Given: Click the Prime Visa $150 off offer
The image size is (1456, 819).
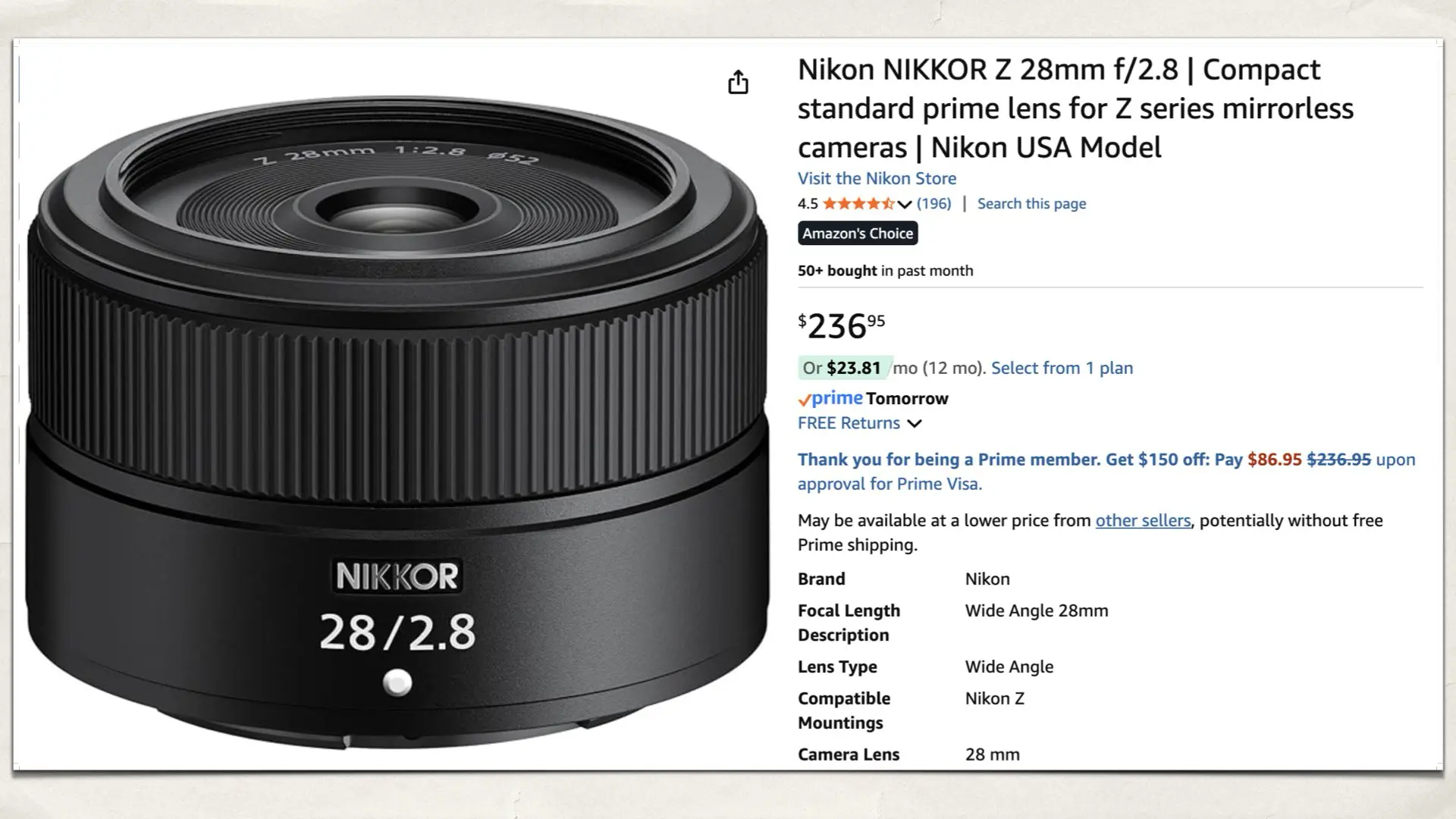Looking at the screenshot, I should point(986,459).
